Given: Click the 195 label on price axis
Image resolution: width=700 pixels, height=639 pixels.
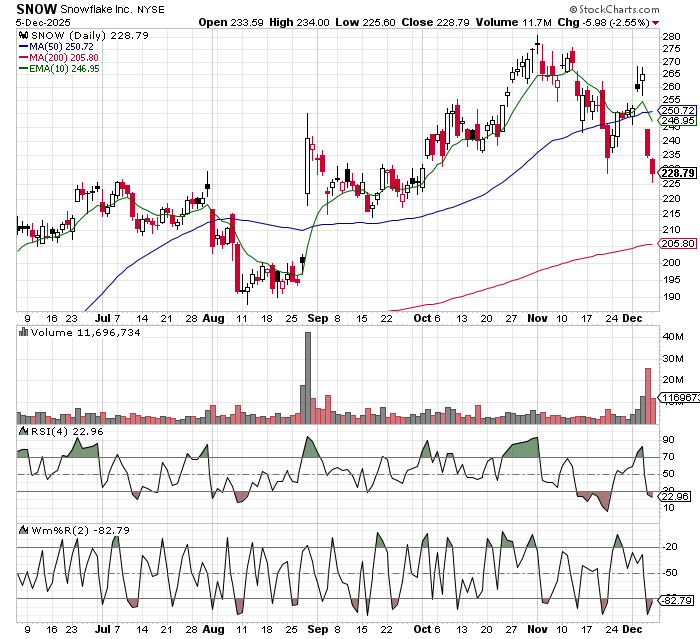Looking at the screenshot, I should (x=671, y=280).
